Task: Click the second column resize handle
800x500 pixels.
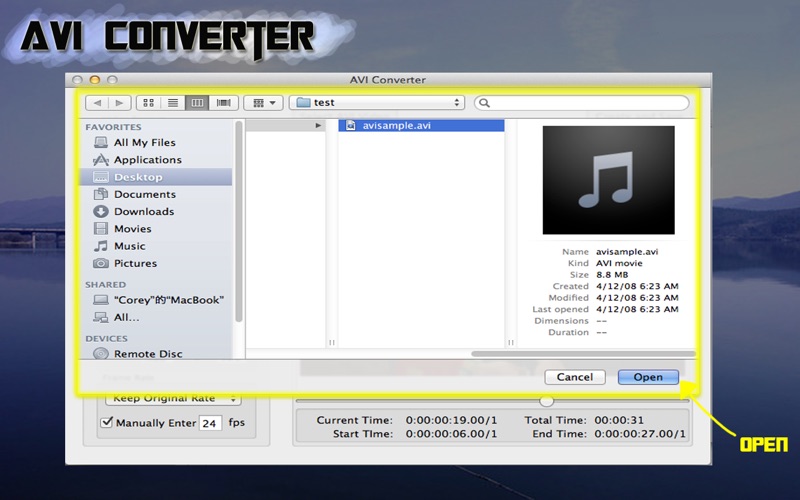Action: coord(511,342)
